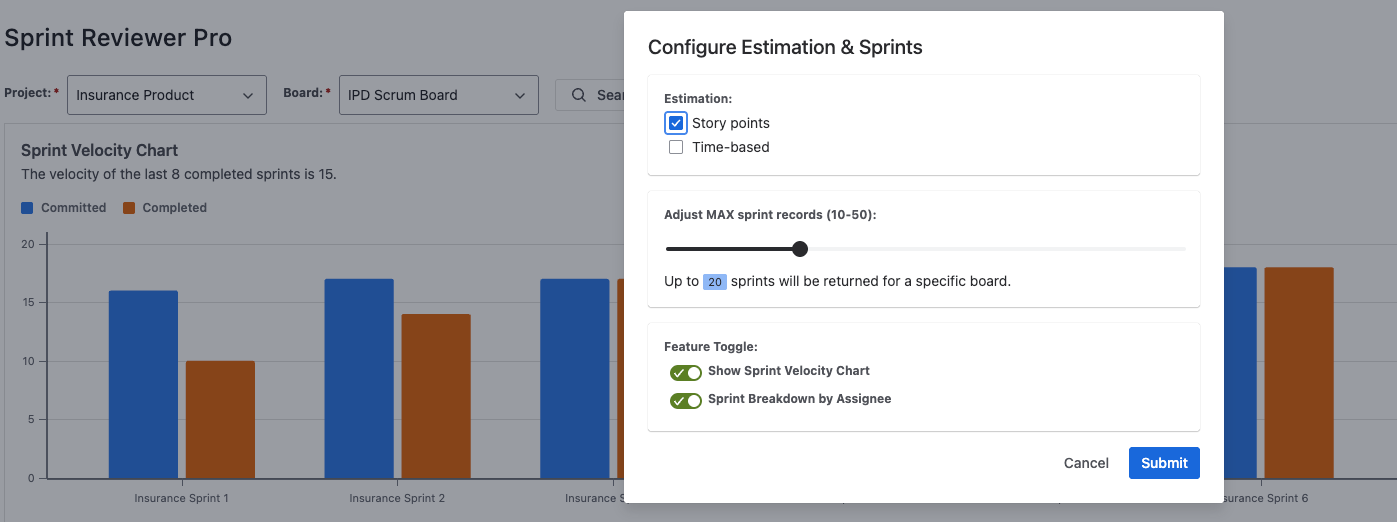This screenshot has height=522, width=1397.
Task: Toggle Sprint Breakdown by Assignee switch
Action: click(686, 400)
